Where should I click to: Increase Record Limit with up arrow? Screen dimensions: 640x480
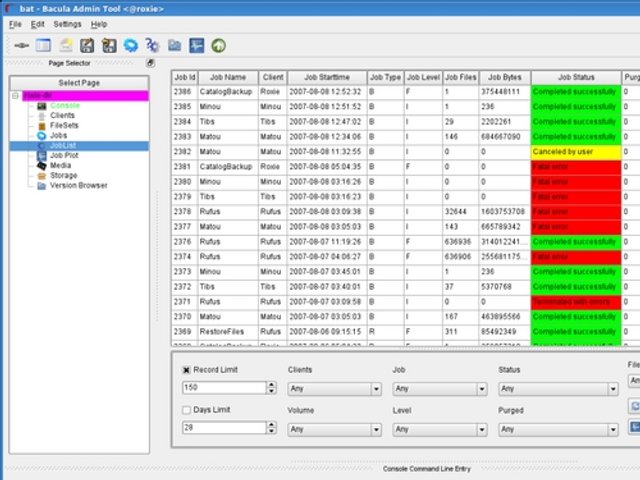271,384
